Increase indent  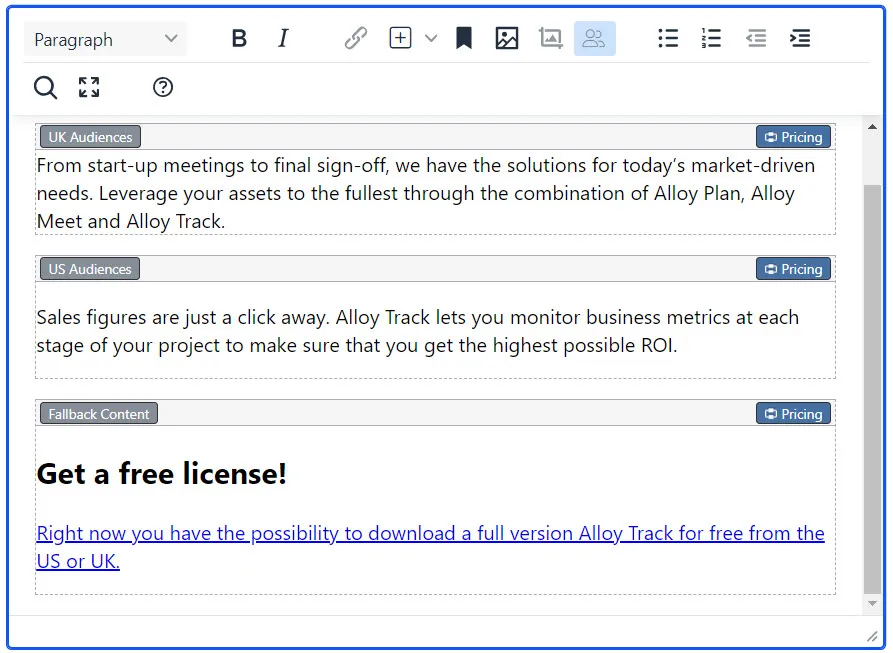coord(800,39)
